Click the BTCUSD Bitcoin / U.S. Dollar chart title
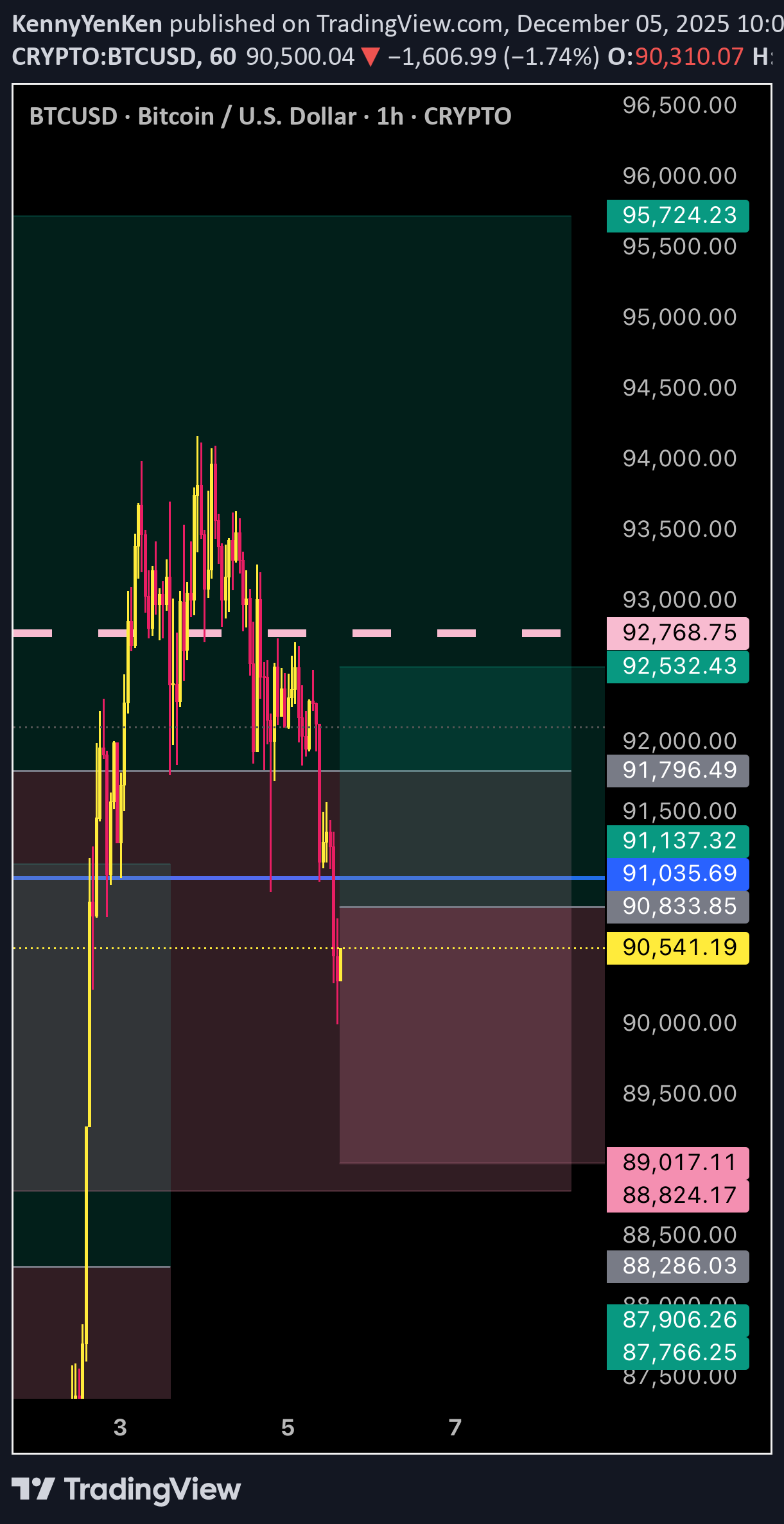The width and height of the screenshot is (784, 1524). tap(270, 116)
